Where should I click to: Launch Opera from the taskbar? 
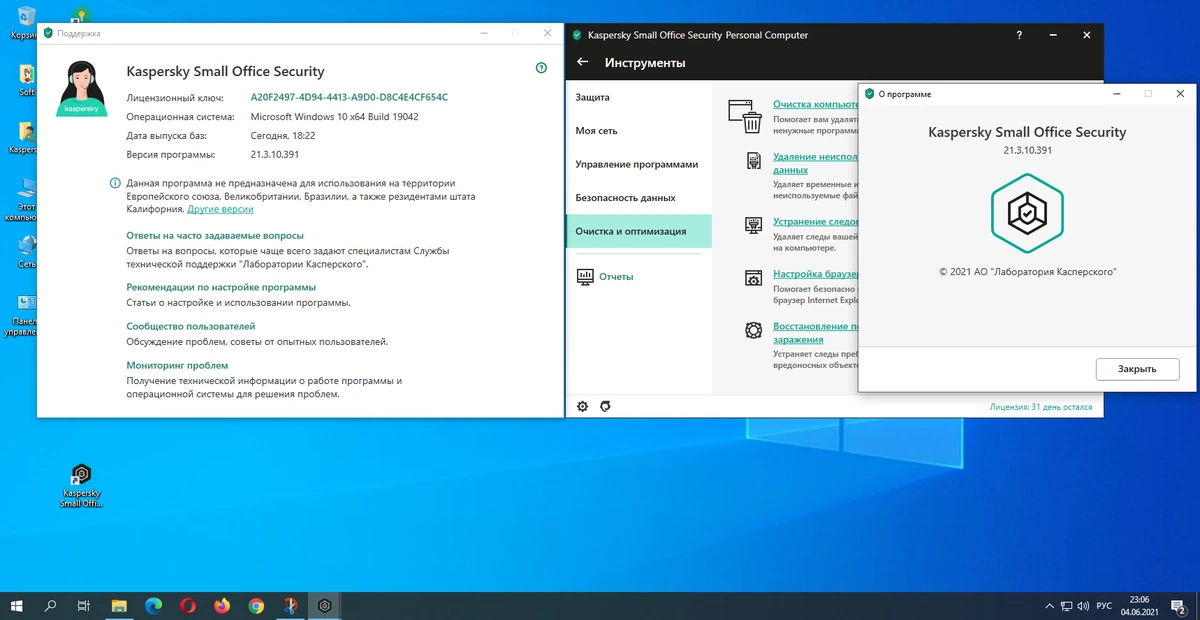188,605
